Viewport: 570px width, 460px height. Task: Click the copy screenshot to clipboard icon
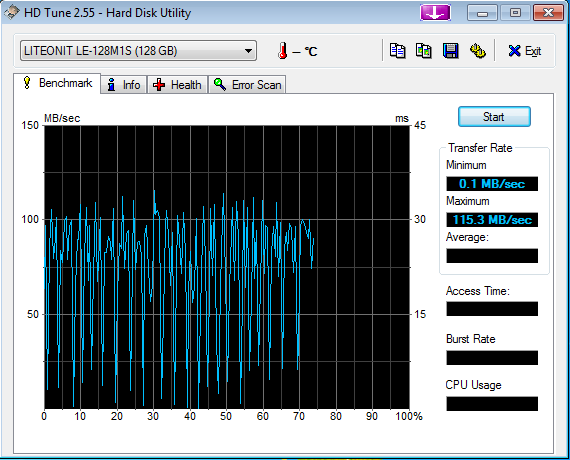(x=424, y=51)
